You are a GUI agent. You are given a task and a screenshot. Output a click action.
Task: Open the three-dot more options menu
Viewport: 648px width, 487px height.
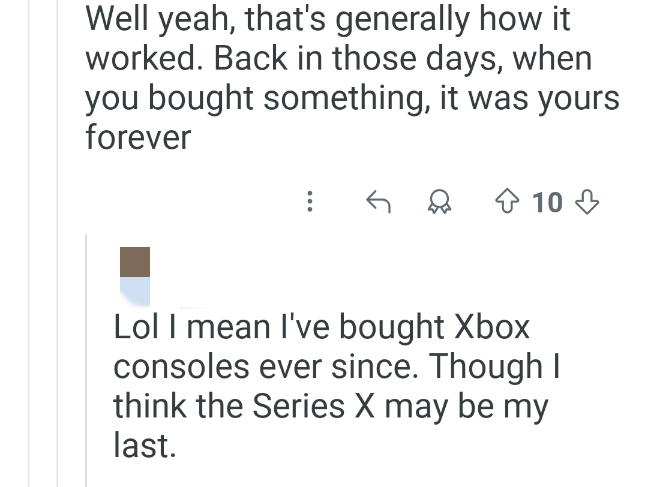tap(310, 203)
